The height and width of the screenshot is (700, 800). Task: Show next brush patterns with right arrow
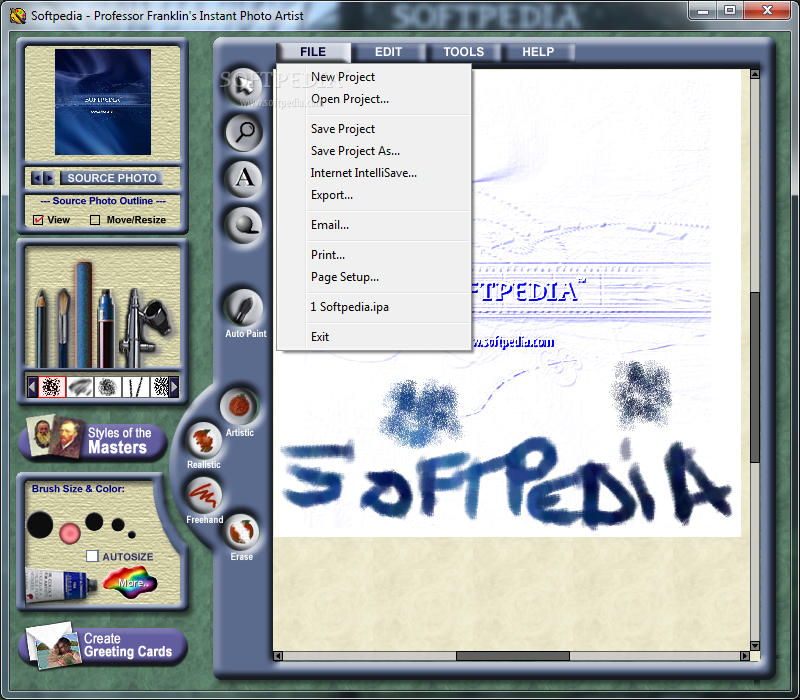[174, 387]
